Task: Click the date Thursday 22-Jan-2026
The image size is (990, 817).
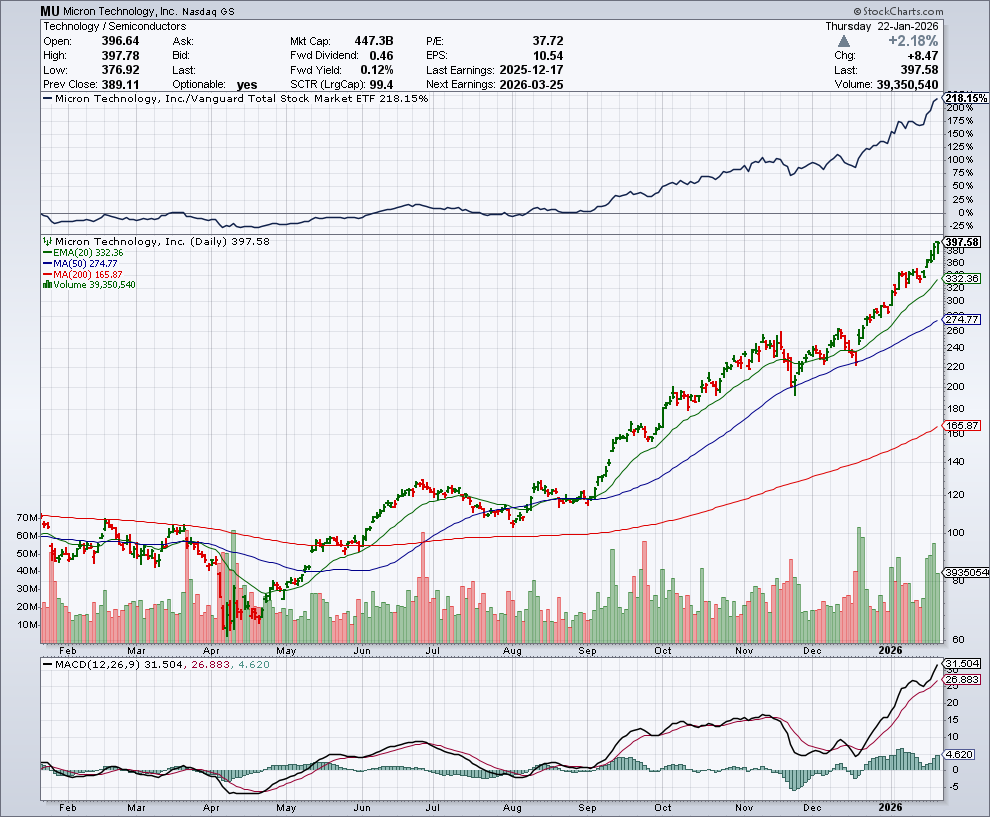Action: 881,27
